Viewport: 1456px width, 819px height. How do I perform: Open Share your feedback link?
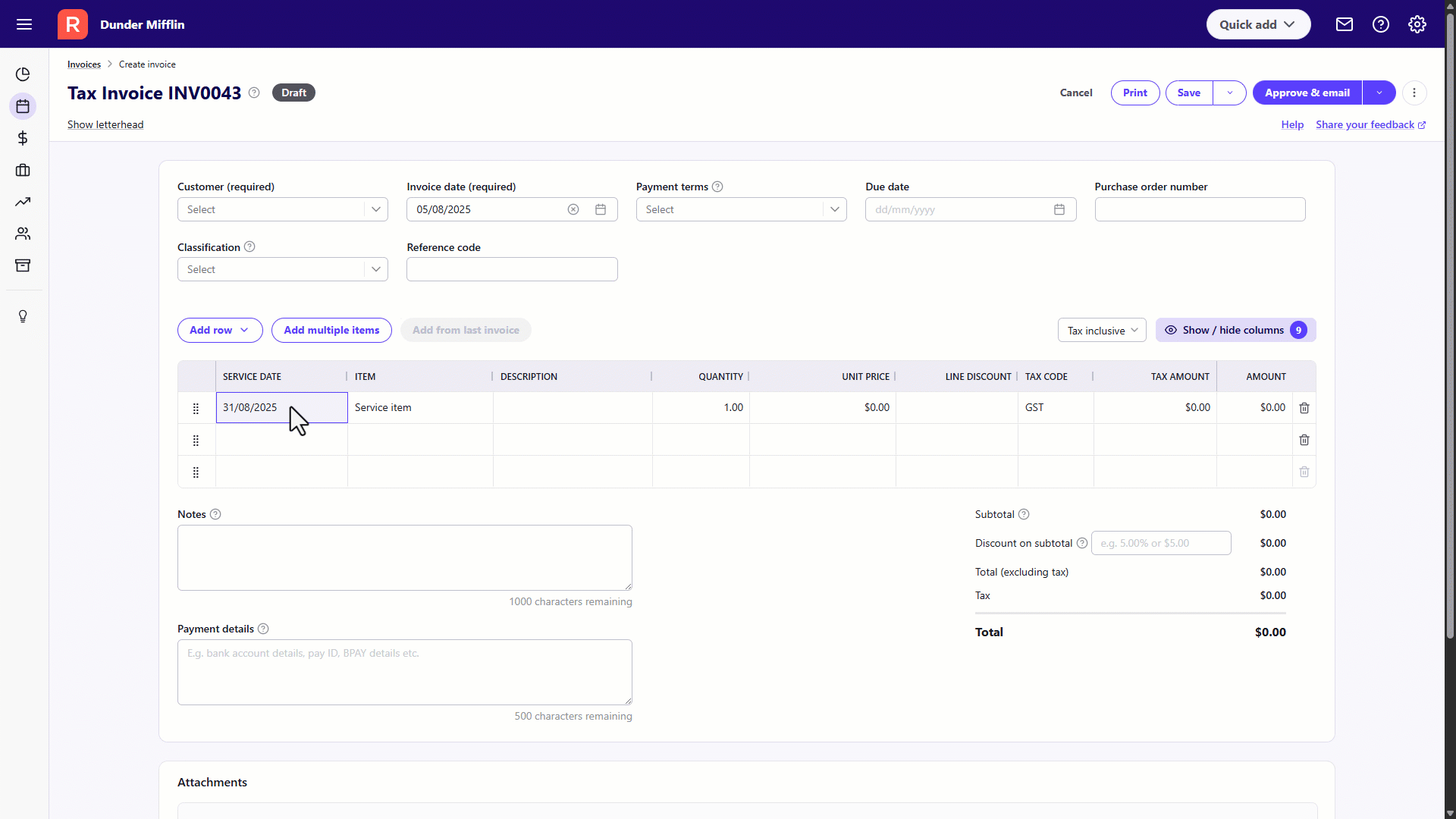[1370, 124]
